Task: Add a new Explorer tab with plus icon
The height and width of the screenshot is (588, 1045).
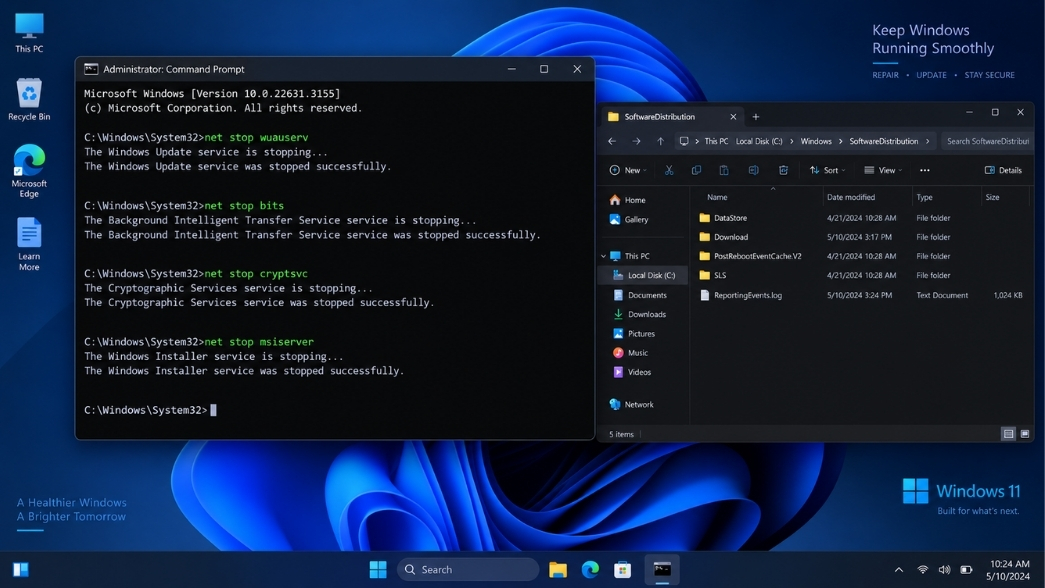Action: point(756,117)
